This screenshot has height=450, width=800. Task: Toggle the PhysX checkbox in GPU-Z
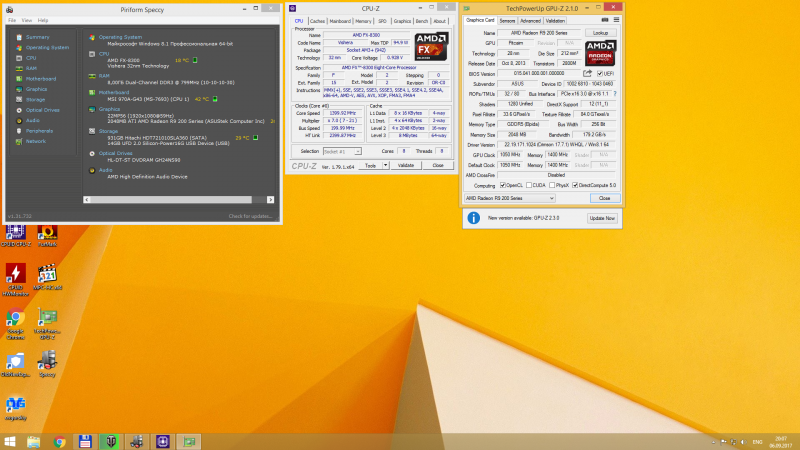(552, 185)
